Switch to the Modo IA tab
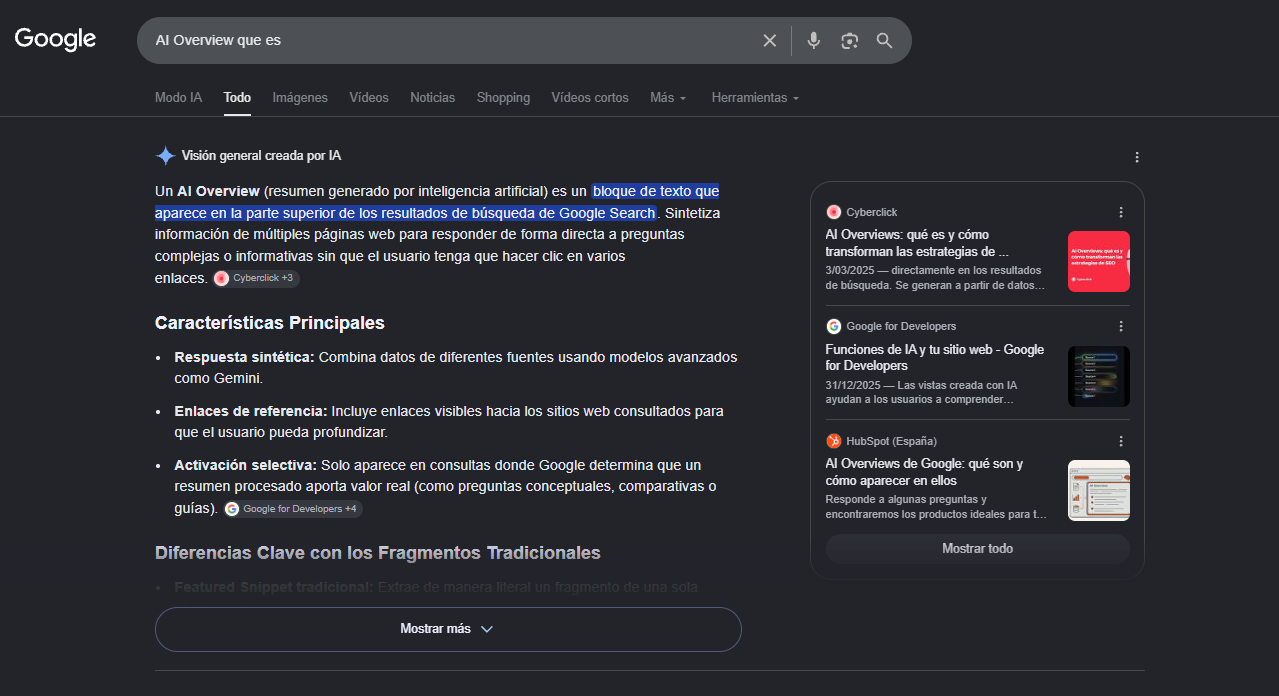Screen dimensions: 1279x696 [x=178, y=98]
